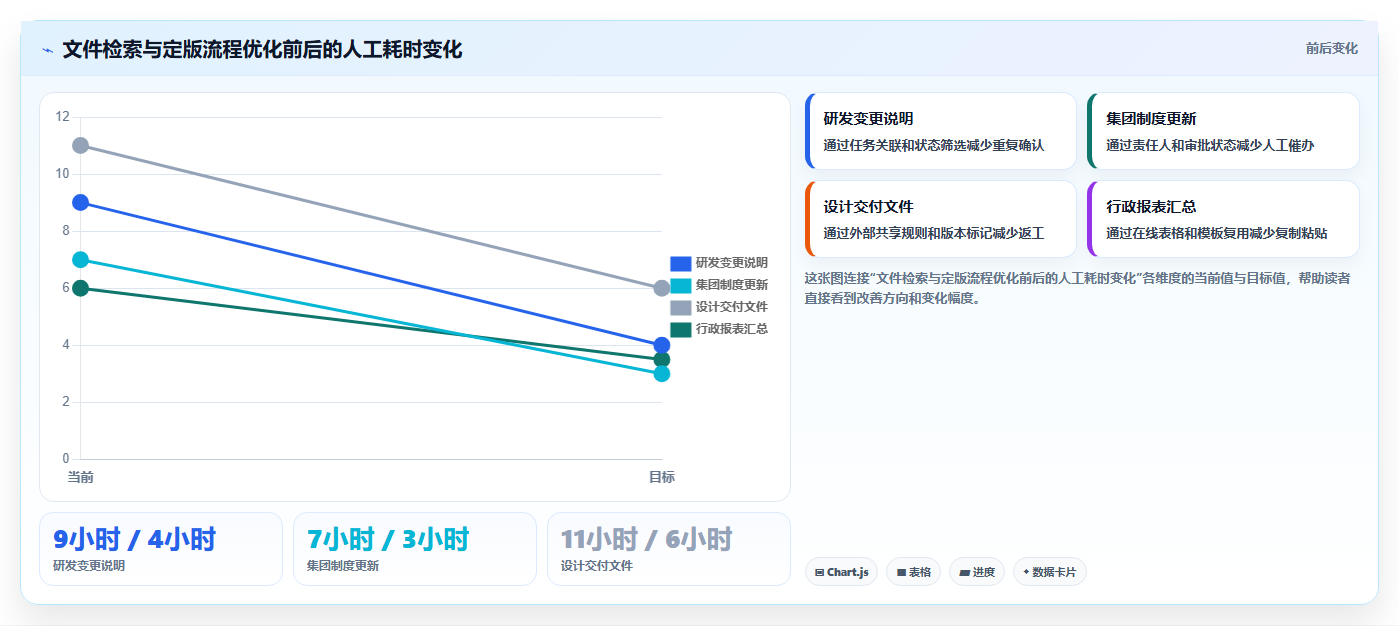Viewport: 1399px width, 626px height.
Task: Click the text 通过责任人和审批状态减少人工催办
Action: [x=1209, y=145]
